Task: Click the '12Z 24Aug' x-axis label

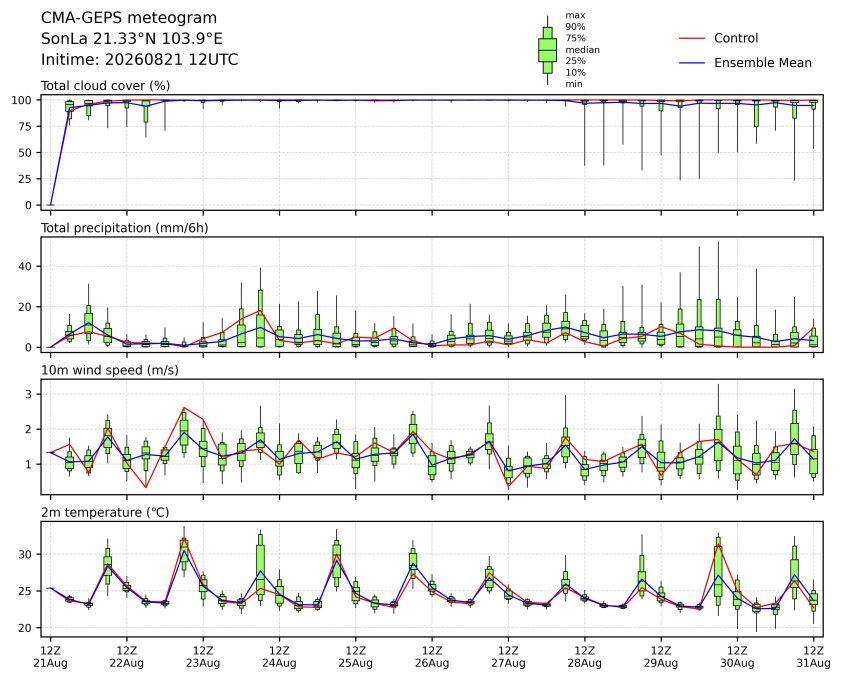Action: point(279,657)
